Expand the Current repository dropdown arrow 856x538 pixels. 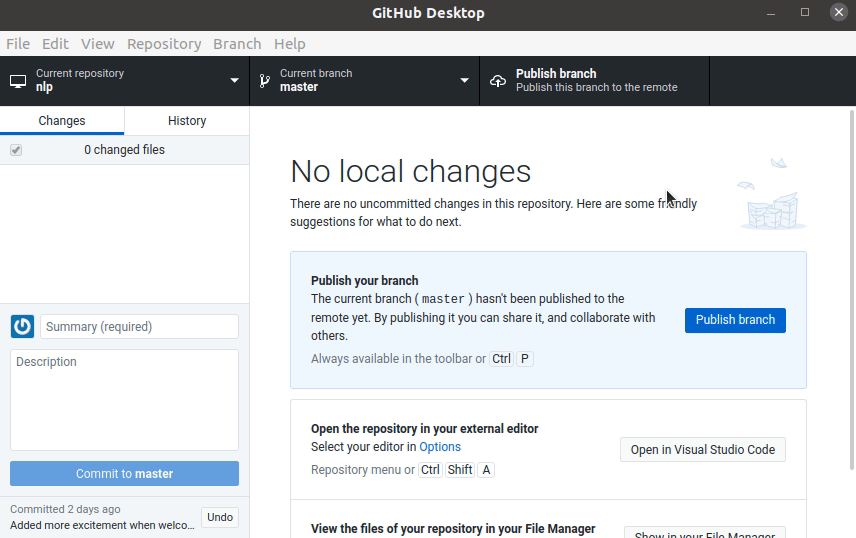pyautogui.click(x=235, y=81)
